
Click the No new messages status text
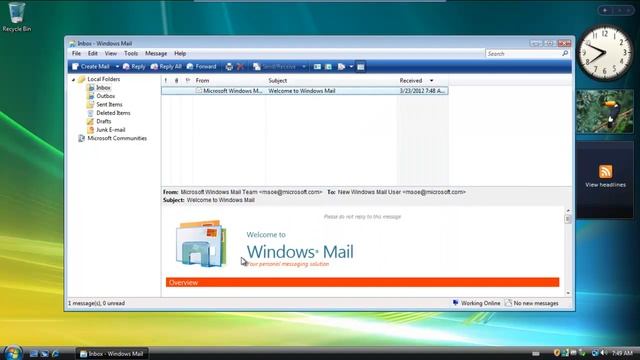coord(536,303)
